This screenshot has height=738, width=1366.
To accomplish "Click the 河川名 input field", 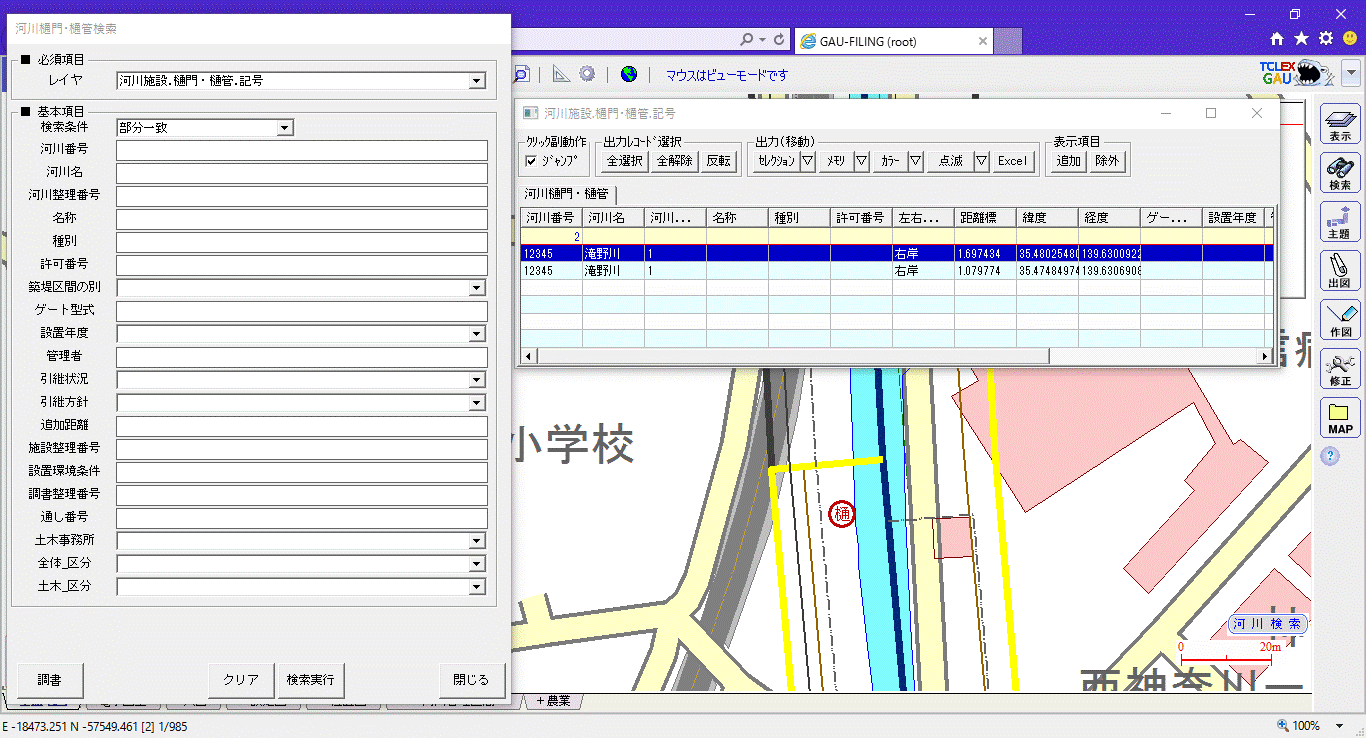I will click(x=301, y=173).
